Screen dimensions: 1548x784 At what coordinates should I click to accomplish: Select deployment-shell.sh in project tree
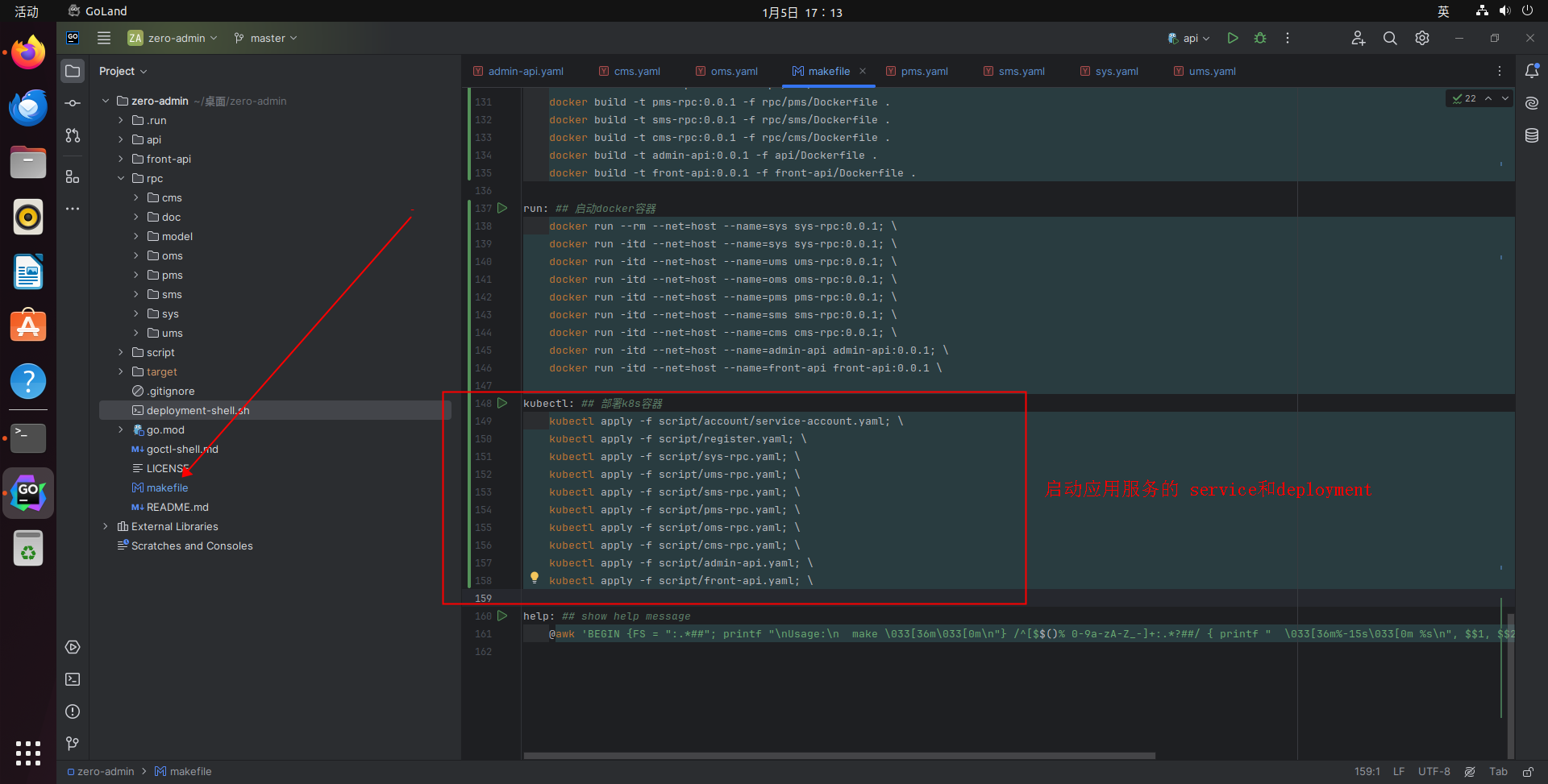tap(275, 410)
